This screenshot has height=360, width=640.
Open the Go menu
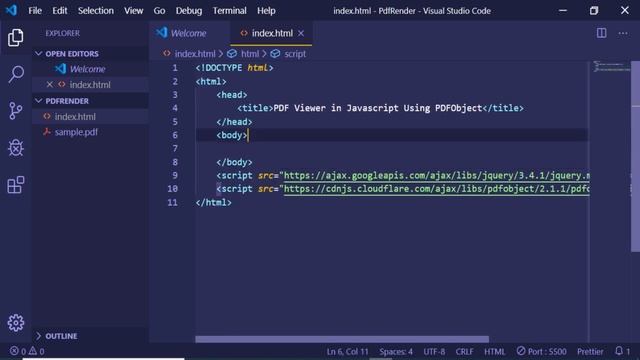coord(159,11)
